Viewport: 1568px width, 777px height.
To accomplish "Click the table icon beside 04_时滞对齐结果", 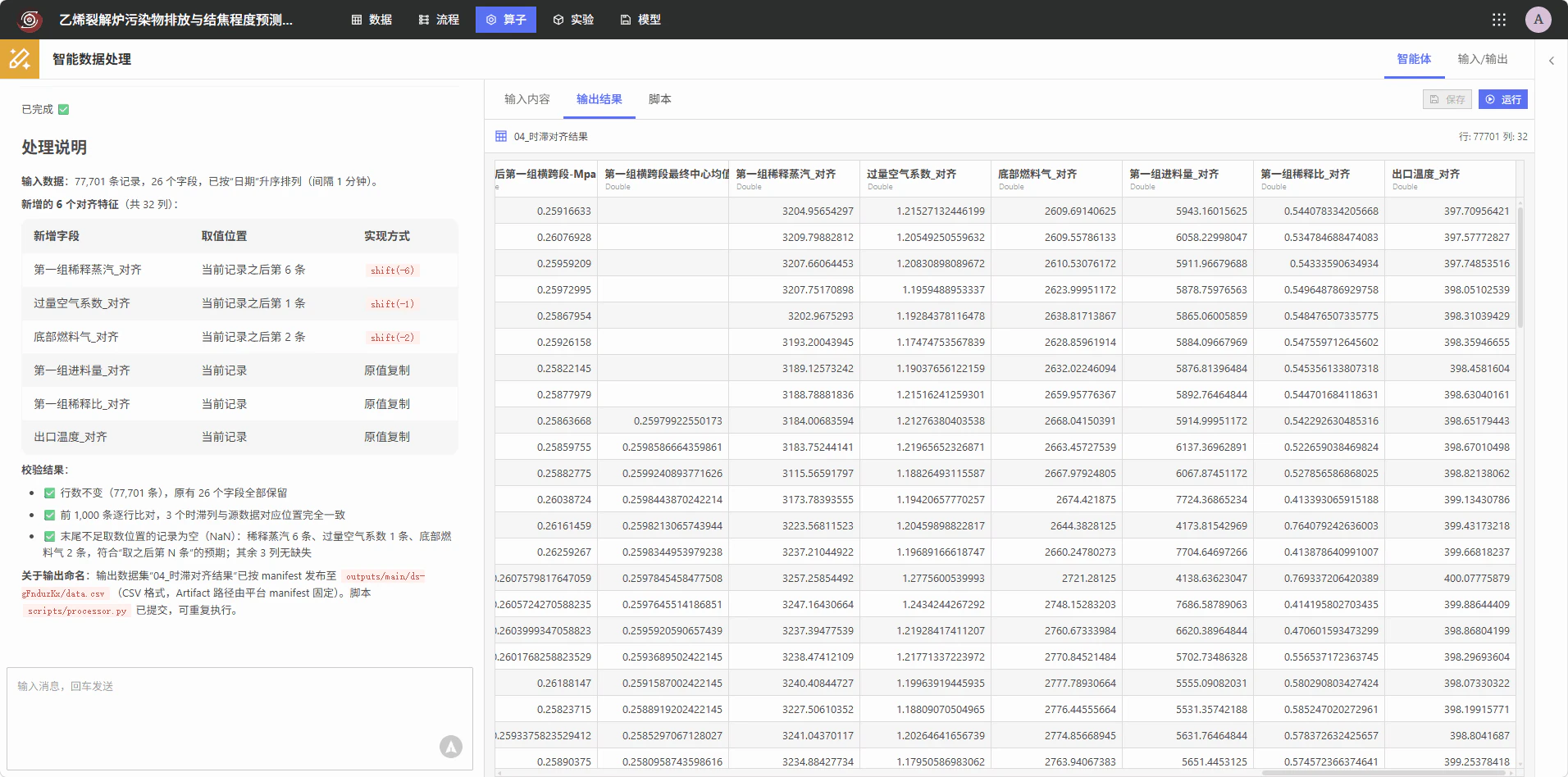I will coord(501,136).
